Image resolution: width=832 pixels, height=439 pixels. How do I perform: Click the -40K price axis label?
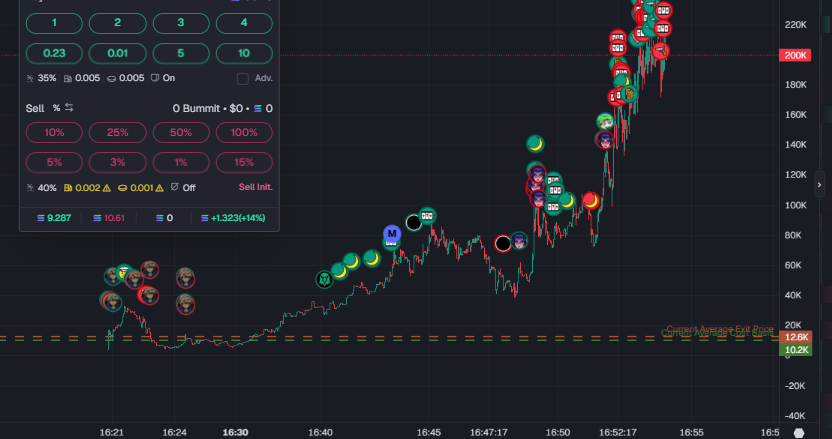coord(794,416)
